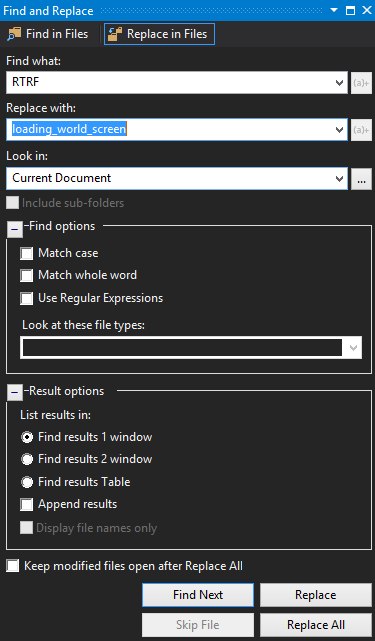The image size is (375, 641).
Task: Click the Find Next button
Action: (198, 595)
